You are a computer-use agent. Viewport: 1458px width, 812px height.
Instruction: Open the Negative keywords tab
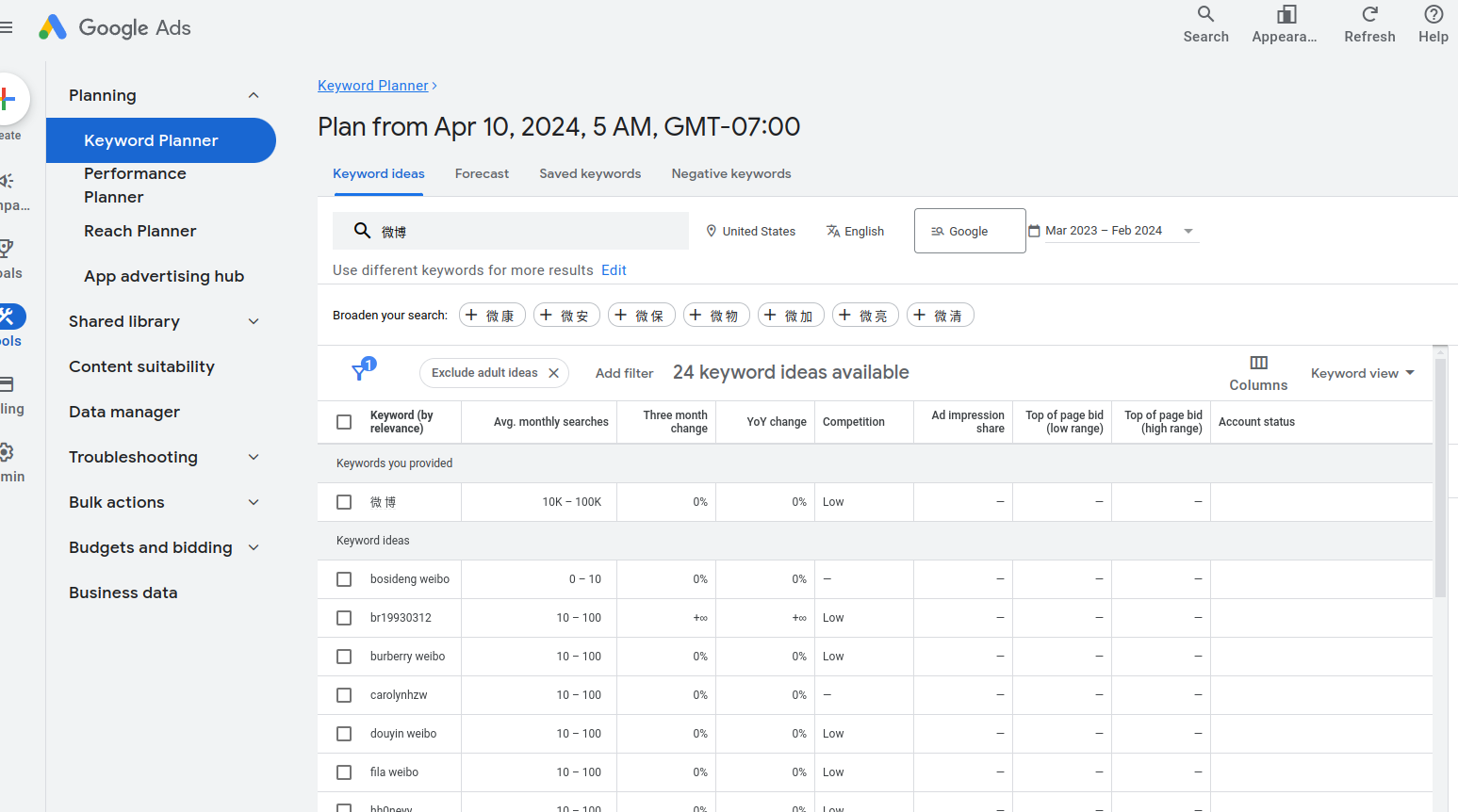pos(731,174)
